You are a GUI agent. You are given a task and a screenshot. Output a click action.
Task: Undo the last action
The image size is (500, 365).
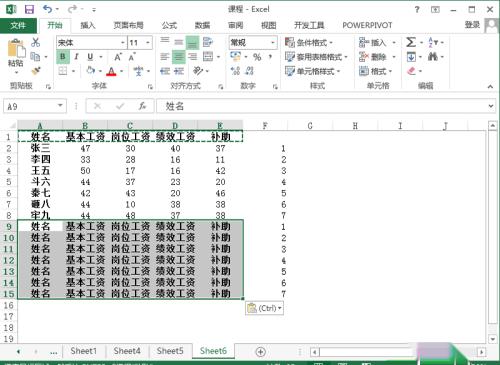[47, 9]
